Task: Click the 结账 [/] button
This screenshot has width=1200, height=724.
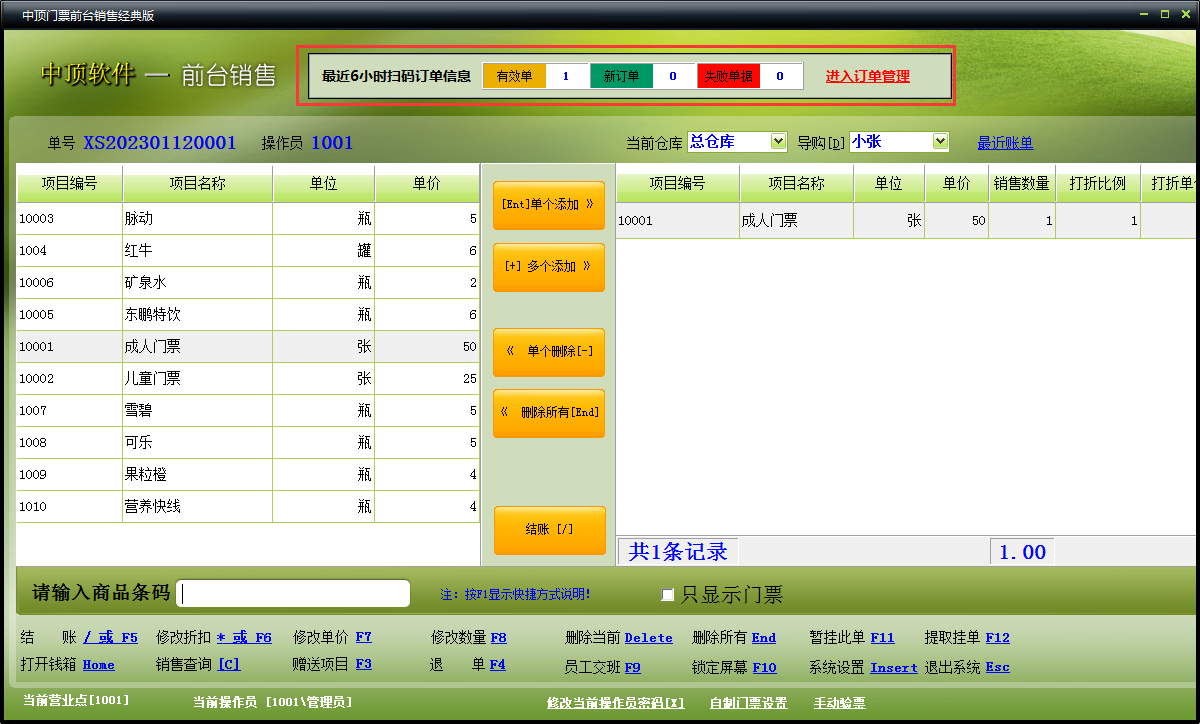Action: point(550,530)
